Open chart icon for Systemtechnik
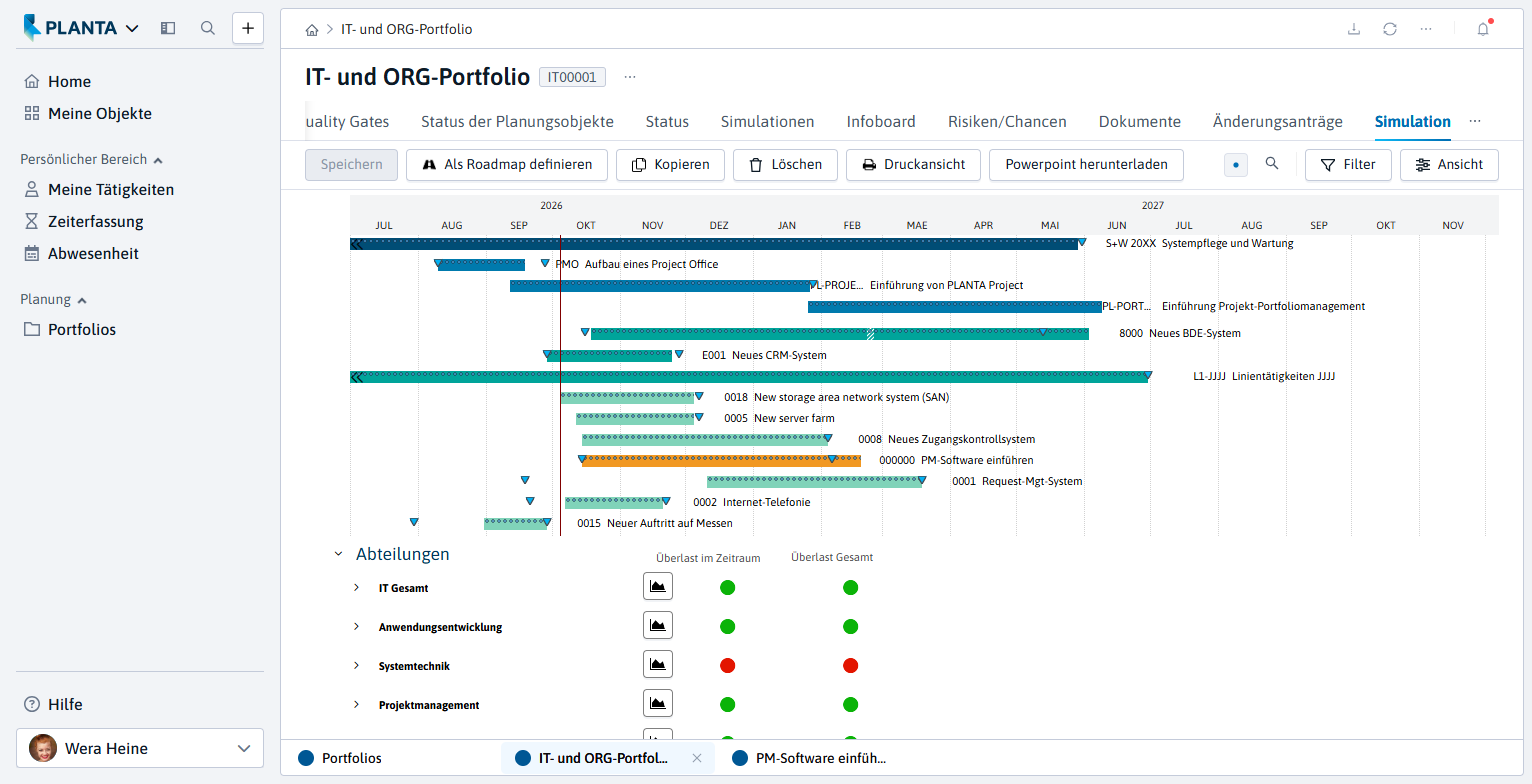Screen dimensions: 1532x784 [x=658, y=665]
